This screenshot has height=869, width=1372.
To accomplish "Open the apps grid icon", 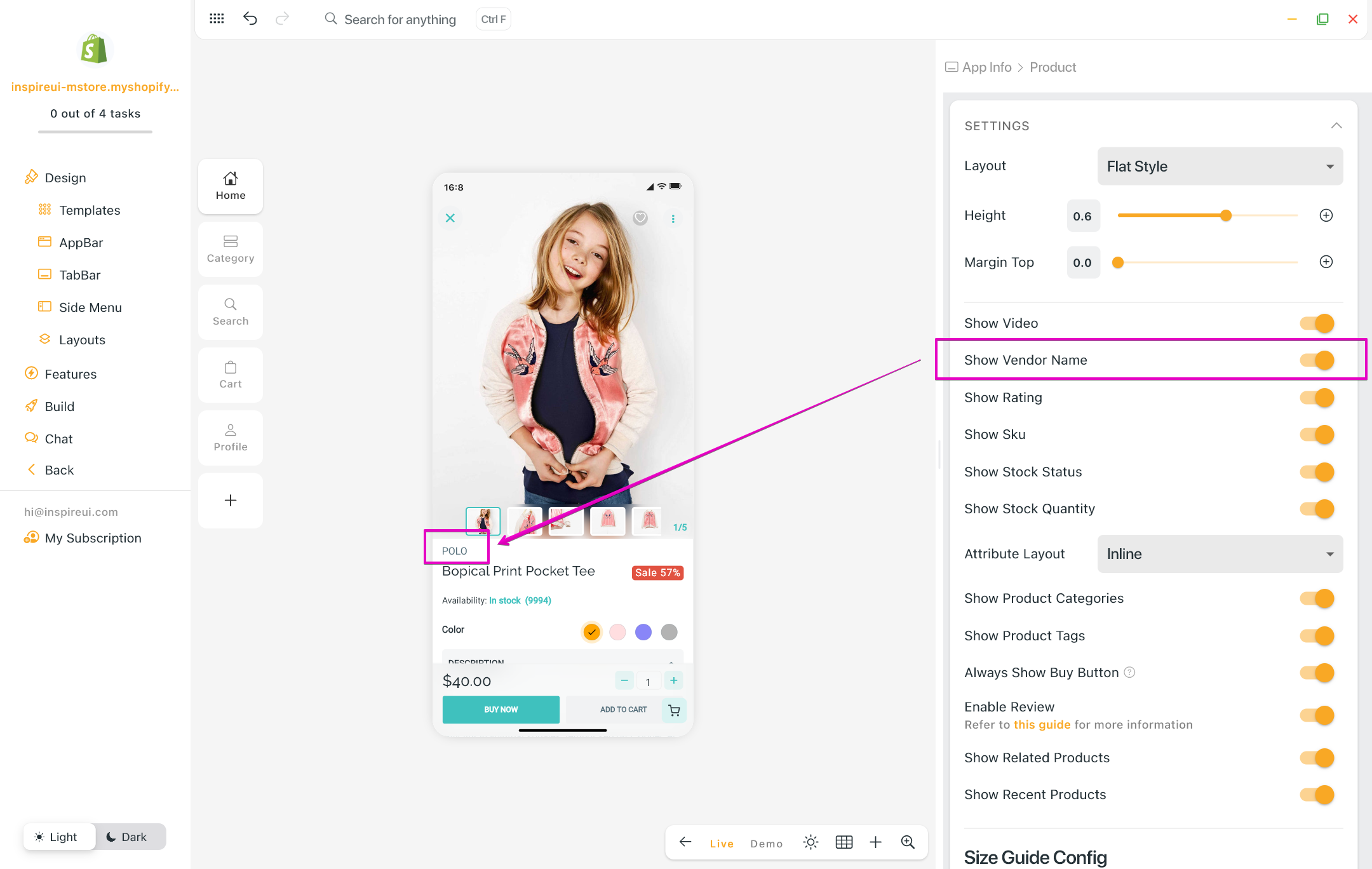I will [217, 18].
